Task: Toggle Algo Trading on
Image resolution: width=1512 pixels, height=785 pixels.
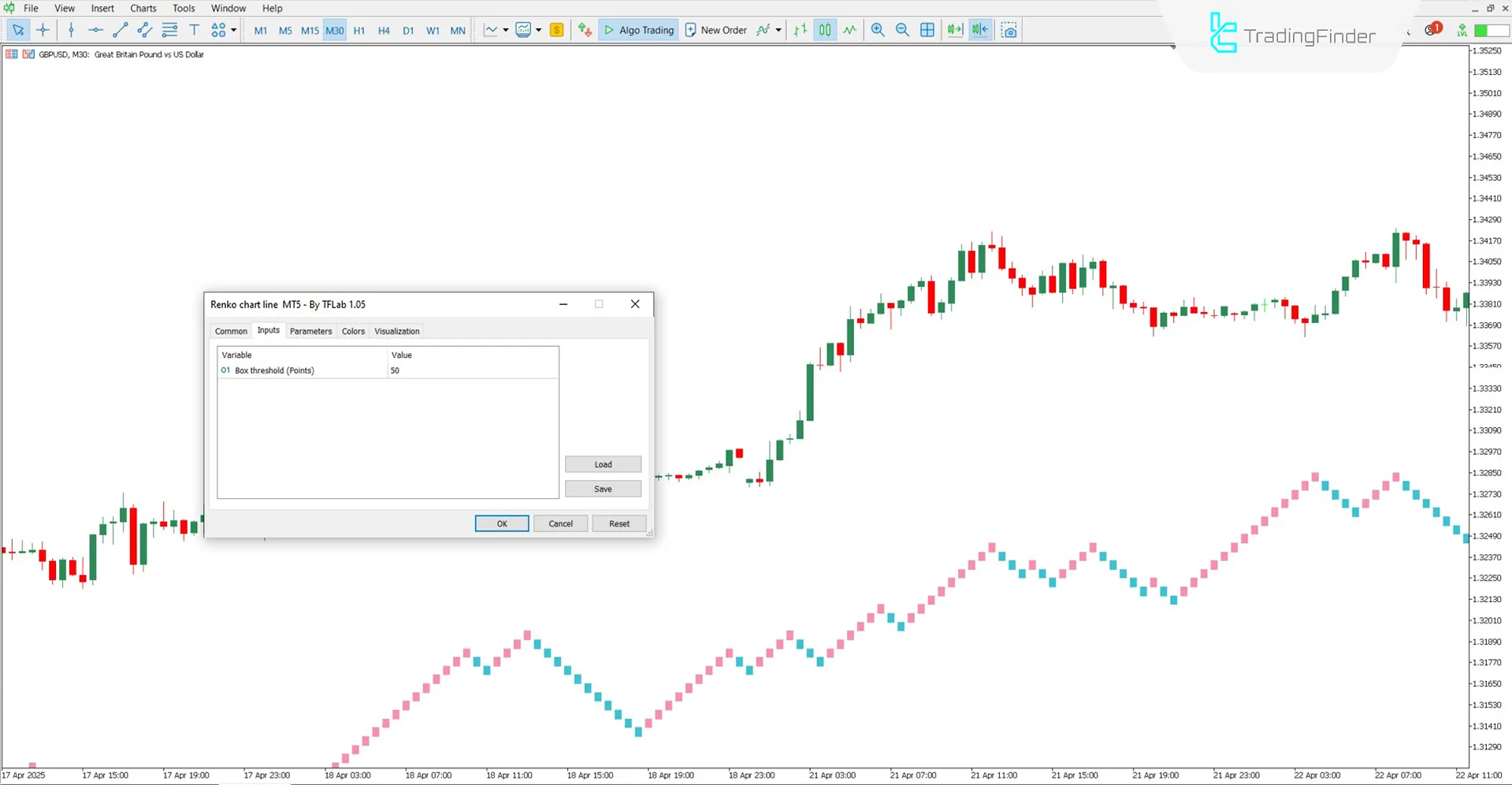Action: [x=638, y=30]
